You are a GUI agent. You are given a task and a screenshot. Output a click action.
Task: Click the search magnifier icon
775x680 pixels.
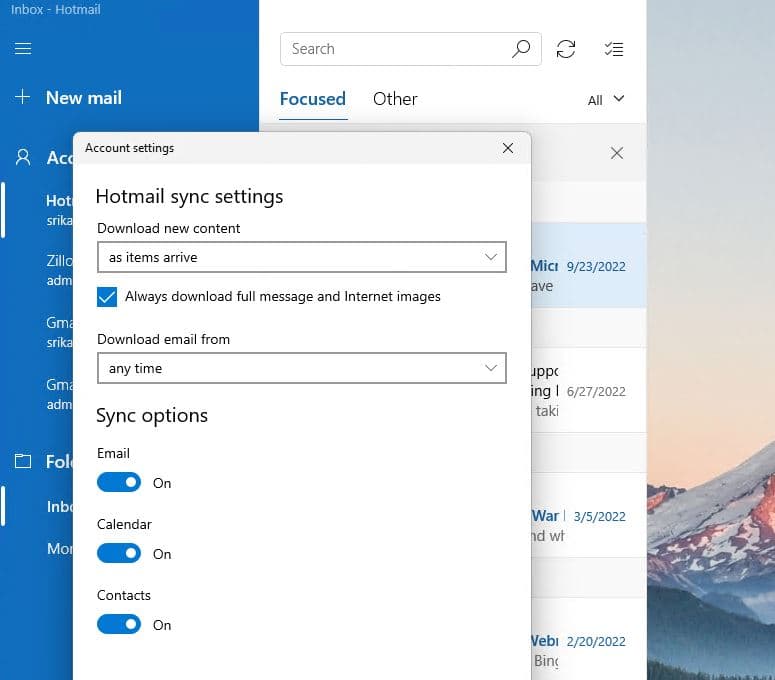[x=521, y=49]
